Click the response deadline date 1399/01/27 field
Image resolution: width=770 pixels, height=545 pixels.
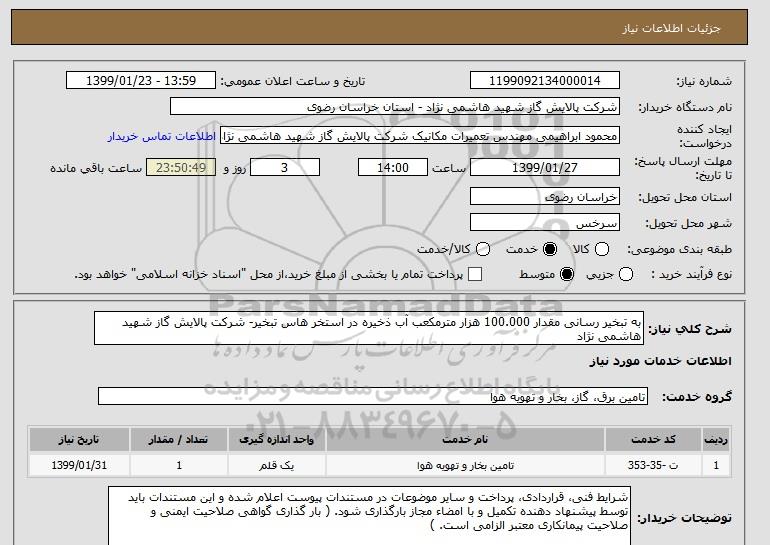[x=545, y=167]
